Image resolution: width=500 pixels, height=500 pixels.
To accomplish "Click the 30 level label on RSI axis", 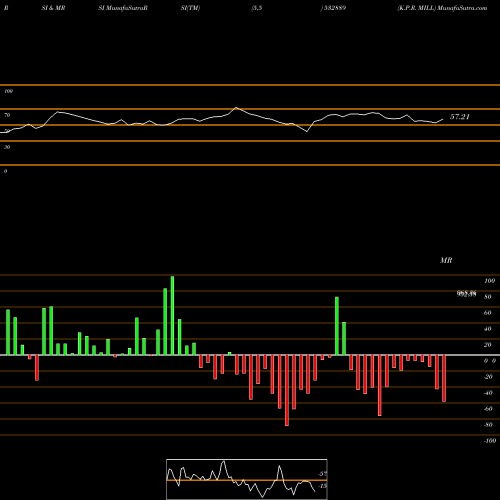I will tap(7, 147).
